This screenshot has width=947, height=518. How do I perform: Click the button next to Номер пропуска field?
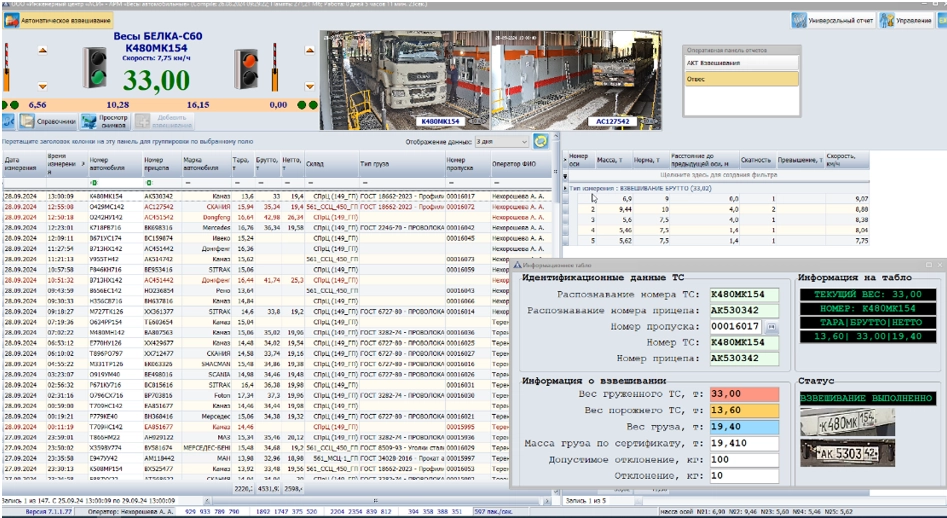coord(771,326)
